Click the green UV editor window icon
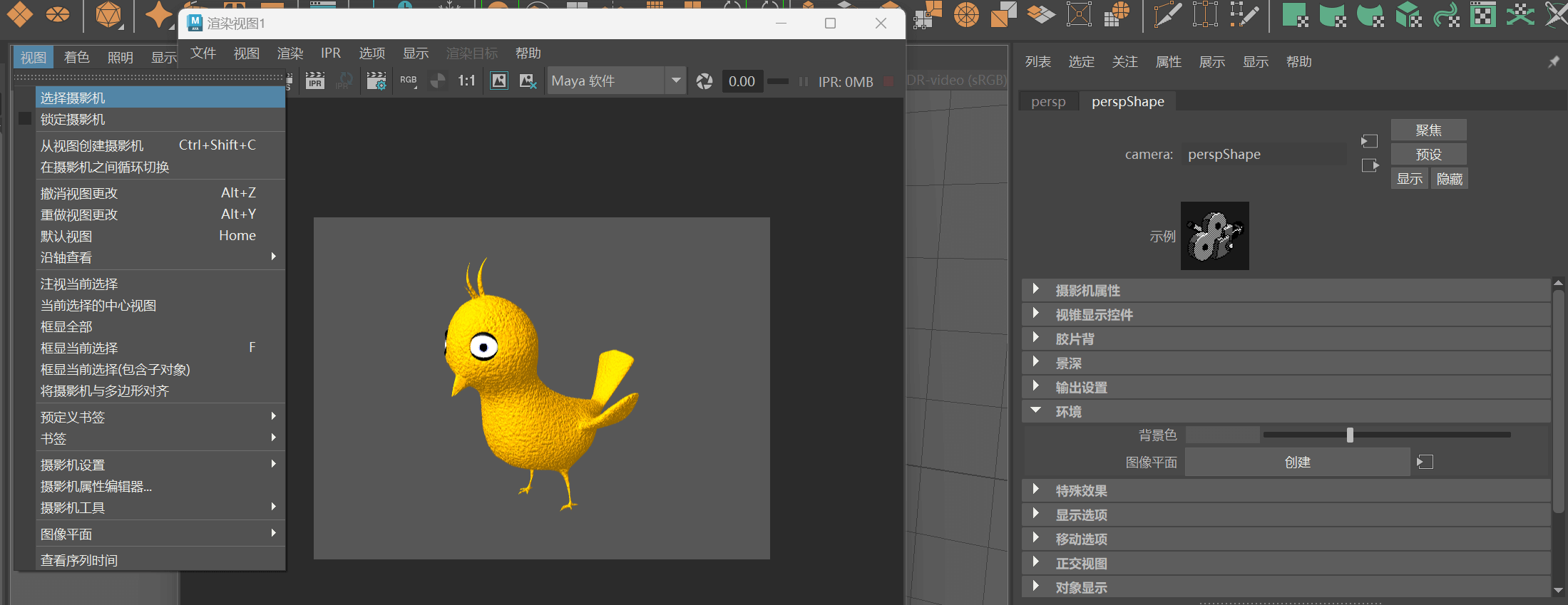Viewport: 1568px width, 605px height. coord(1483,14)
